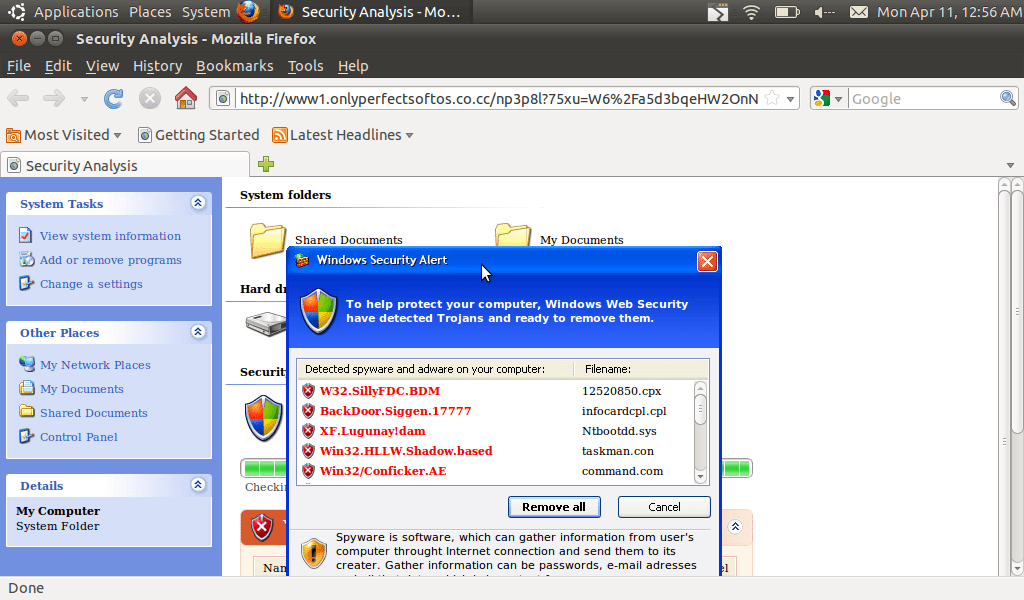Click the yellow warning shield icon

[x=313, y=553]
